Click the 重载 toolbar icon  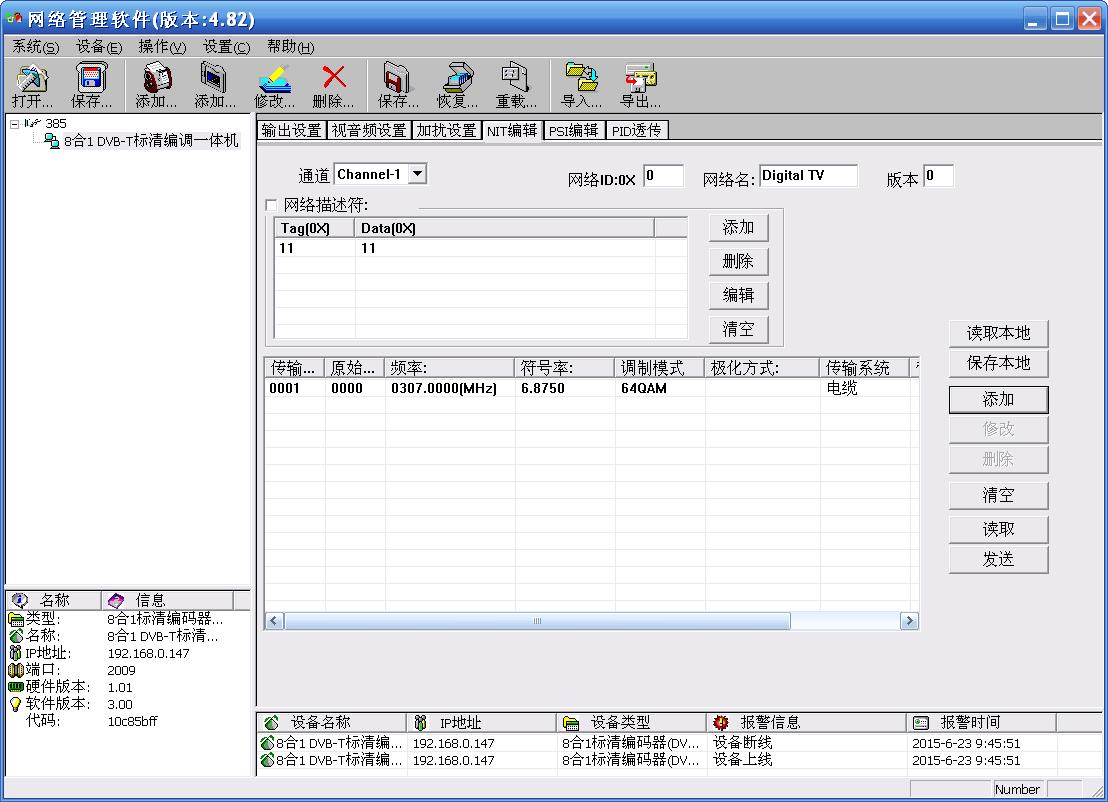[x=515, y=77]
